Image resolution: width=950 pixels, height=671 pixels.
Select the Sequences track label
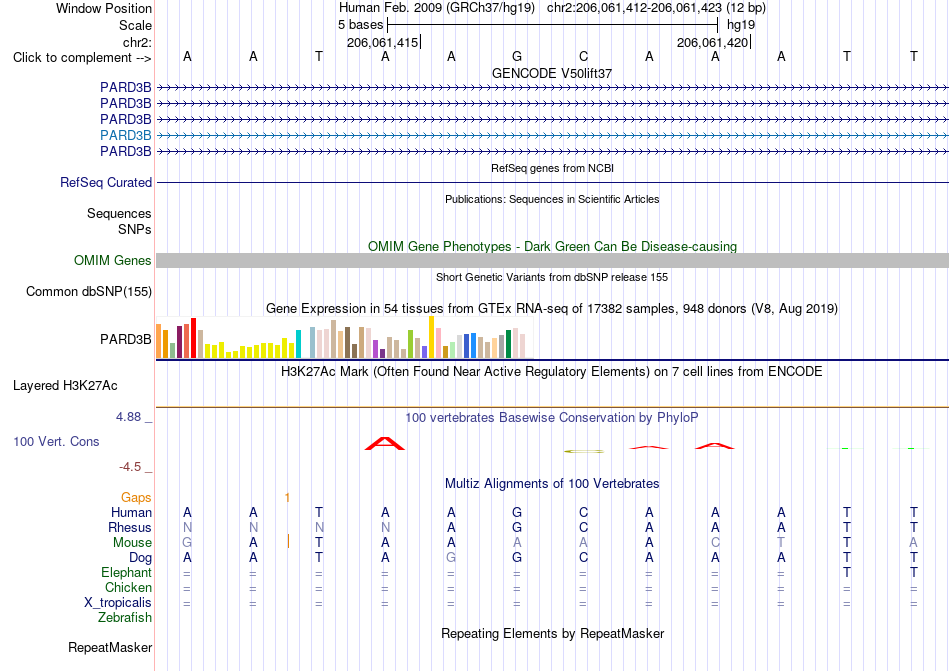pos(119,213)
